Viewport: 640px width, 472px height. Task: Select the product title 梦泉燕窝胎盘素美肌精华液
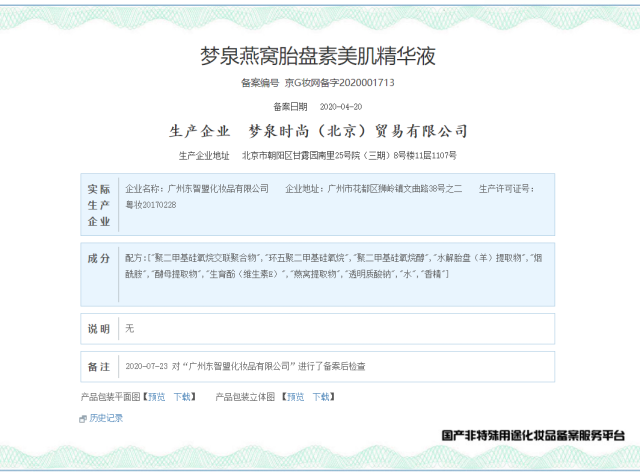pos(318,56)
